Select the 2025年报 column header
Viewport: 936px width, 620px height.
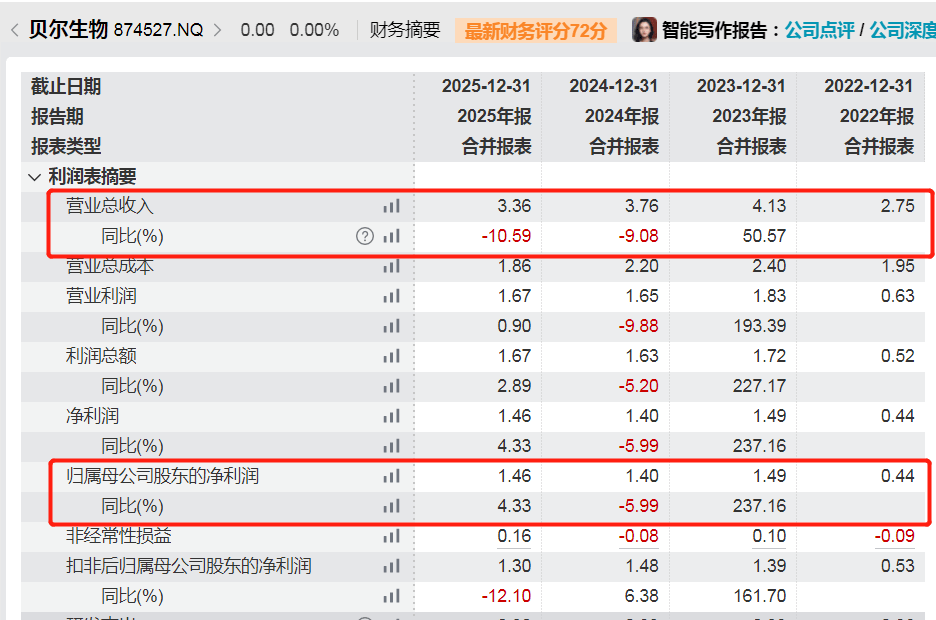coord(494,116)
